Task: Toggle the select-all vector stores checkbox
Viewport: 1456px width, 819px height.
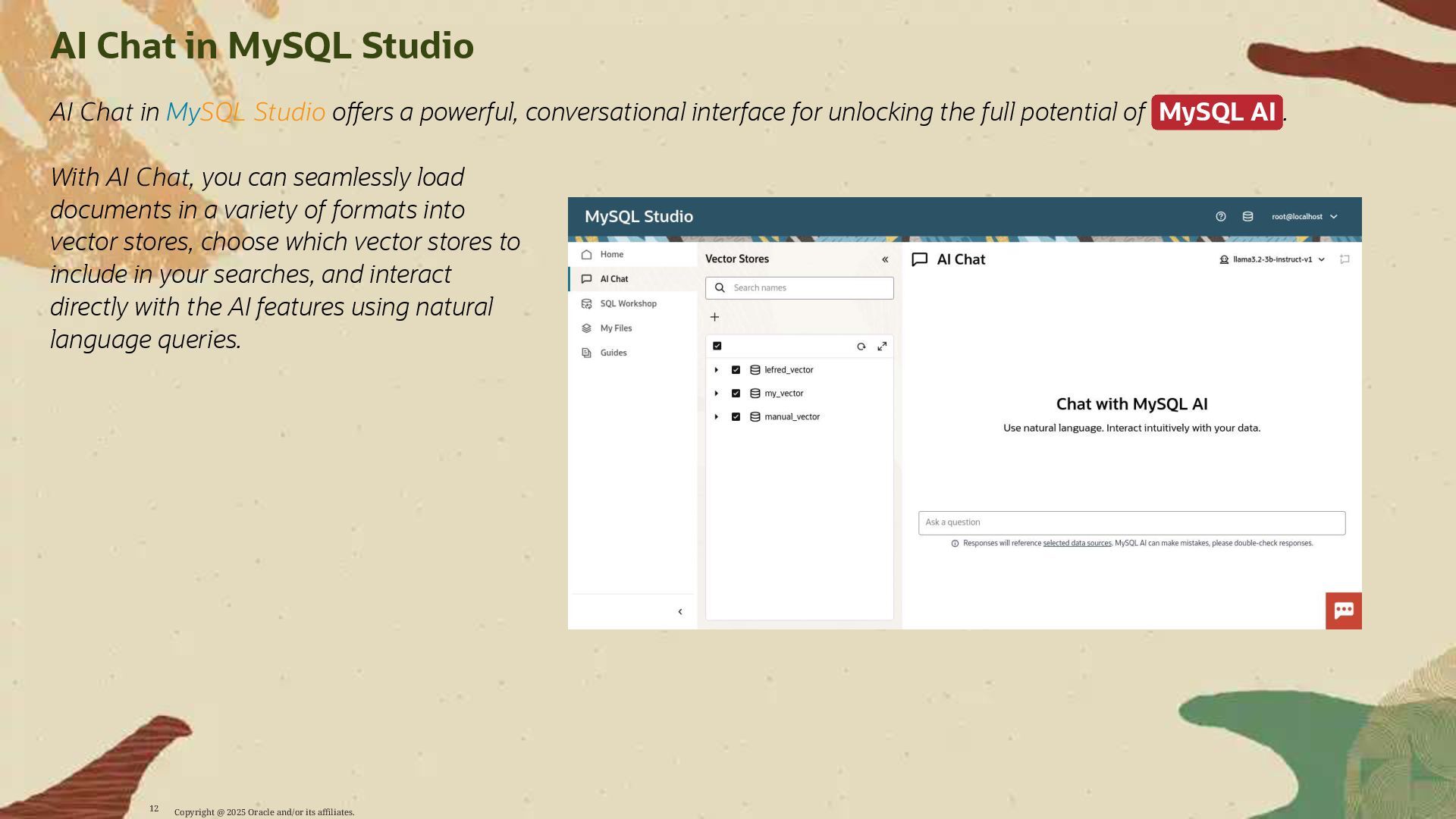Action: [717, 346]
